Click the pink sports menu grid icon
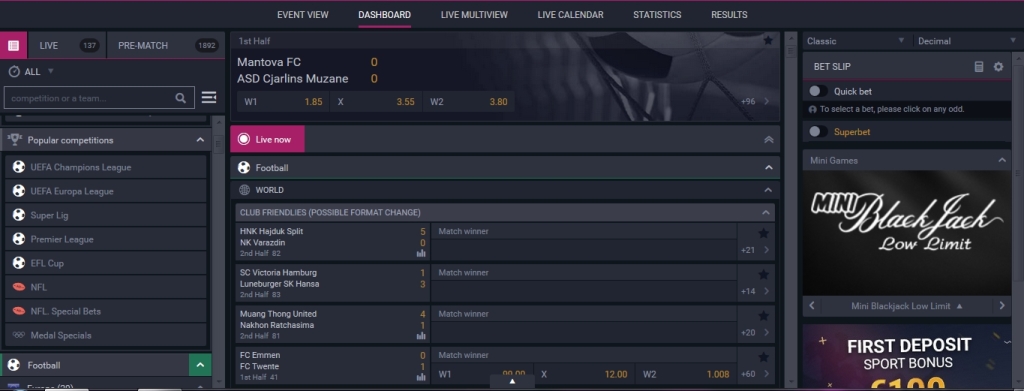 point(14,46)
